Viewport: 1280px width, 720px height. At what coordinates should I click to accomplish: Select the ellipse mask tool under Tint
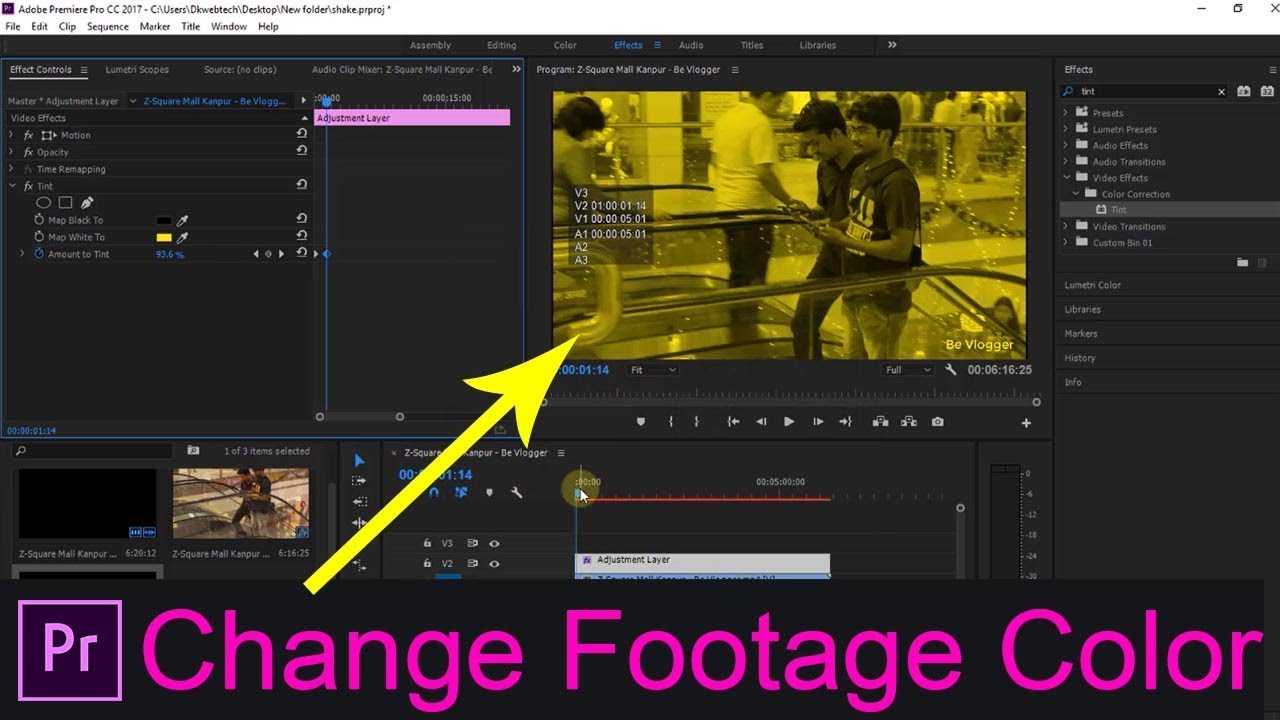(x=44, y=203)
